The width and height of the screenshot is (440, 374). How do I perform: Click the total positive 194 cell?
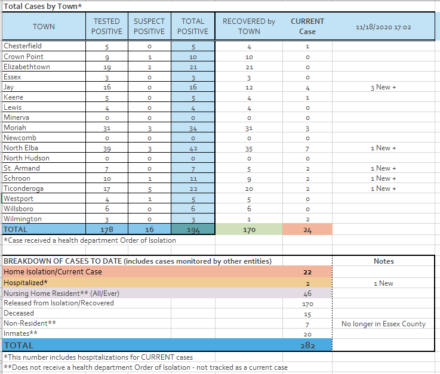point(193,229)
